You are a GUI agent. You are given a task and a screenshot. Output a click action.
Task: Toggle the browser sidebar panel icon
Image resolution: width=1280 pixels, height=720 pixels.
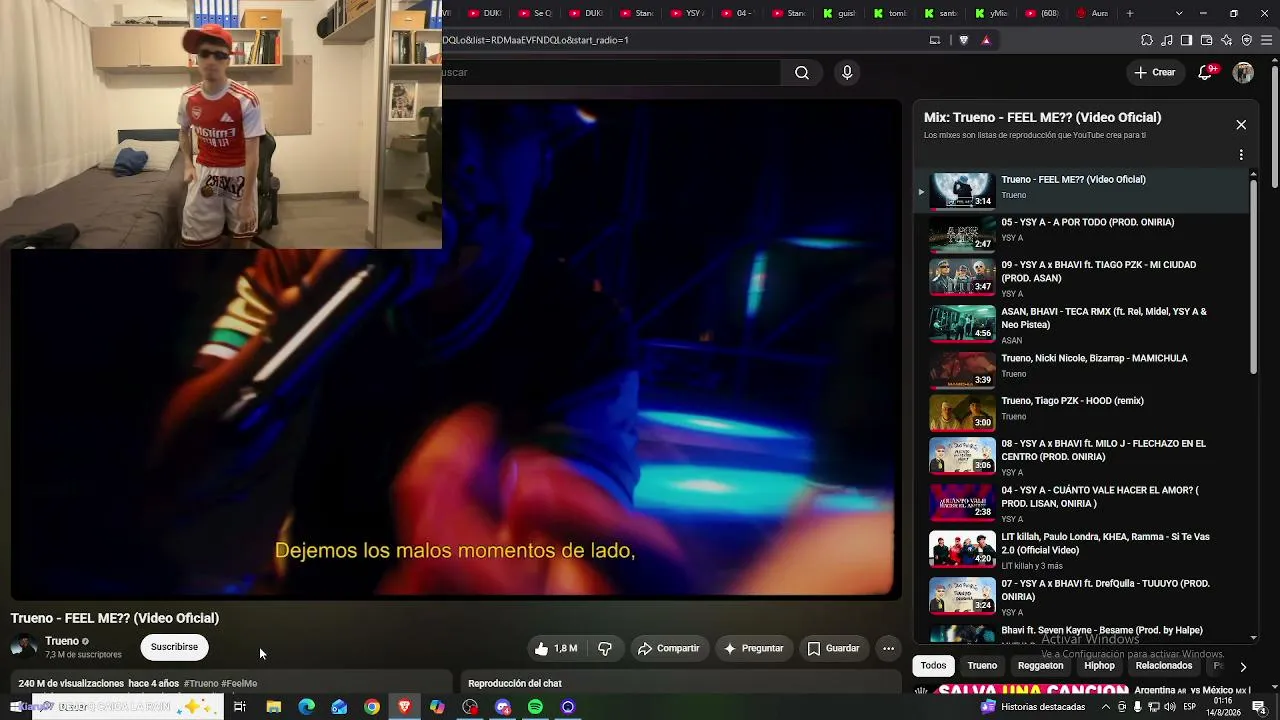pos(1186,40)
